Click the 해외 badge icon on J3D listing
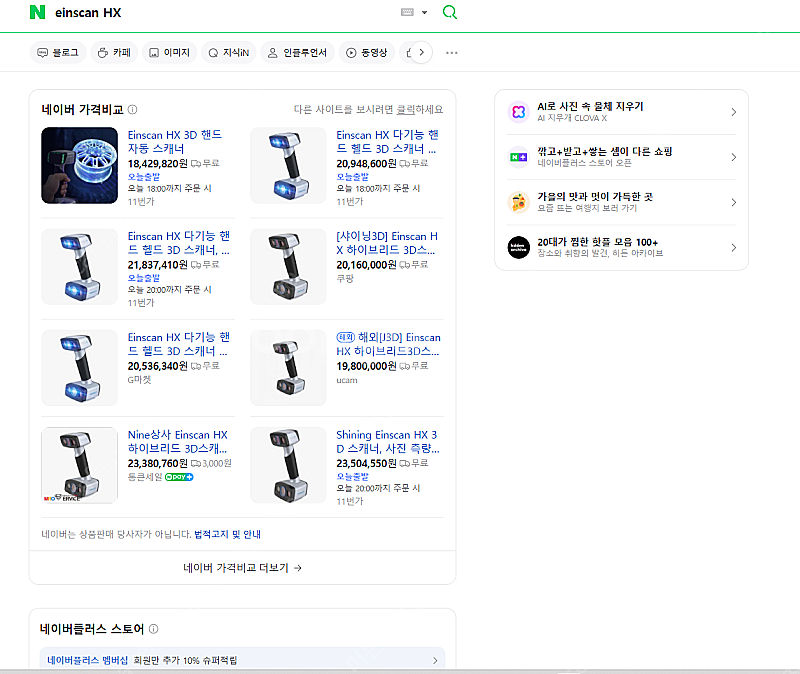Screen dimensions: 800x674 pos(345,337)
